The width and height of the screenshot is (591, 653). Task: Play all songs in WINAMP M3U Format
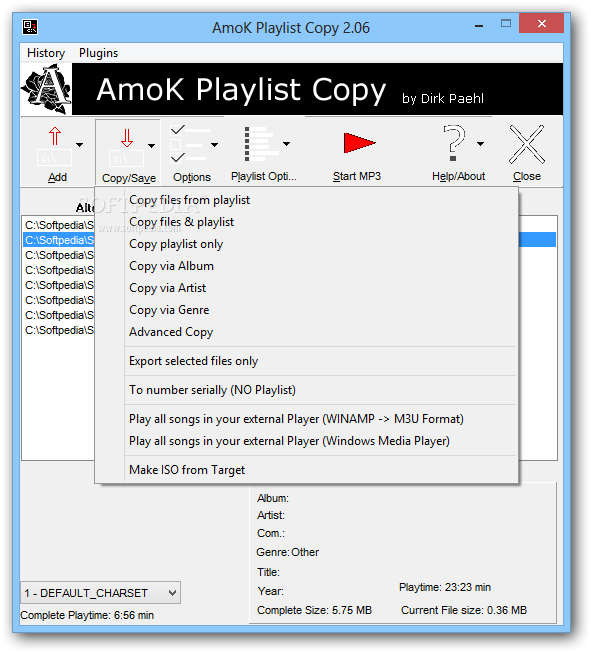click(307, 419)
